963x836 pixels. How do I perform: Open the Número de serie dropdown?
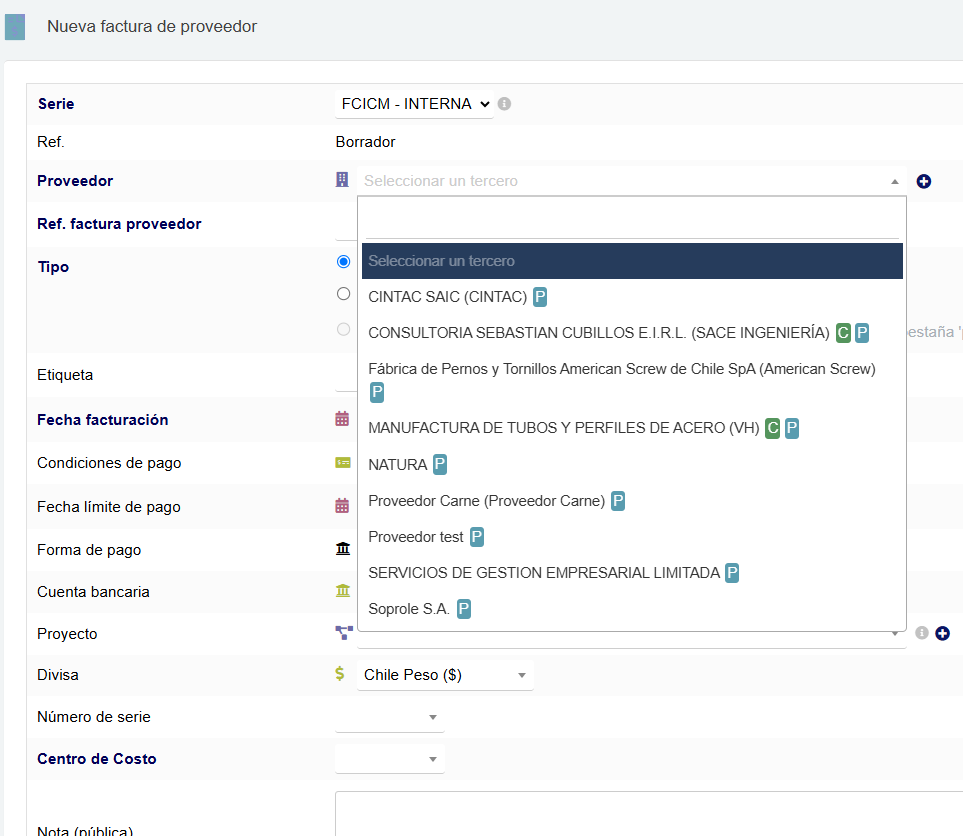390,717
